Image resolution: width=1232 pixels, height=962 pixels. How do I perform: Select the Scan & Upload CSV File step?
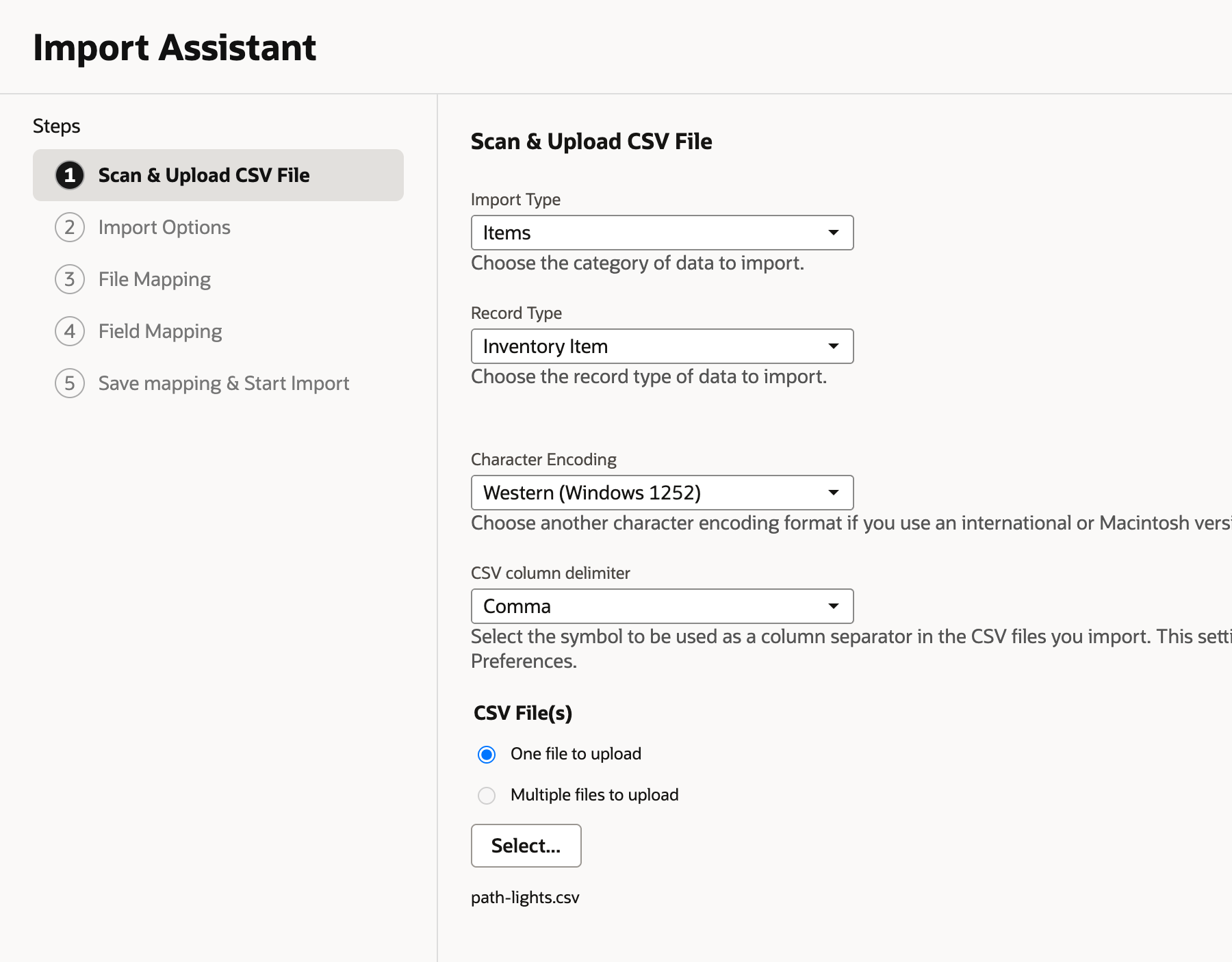coord(218,175)
